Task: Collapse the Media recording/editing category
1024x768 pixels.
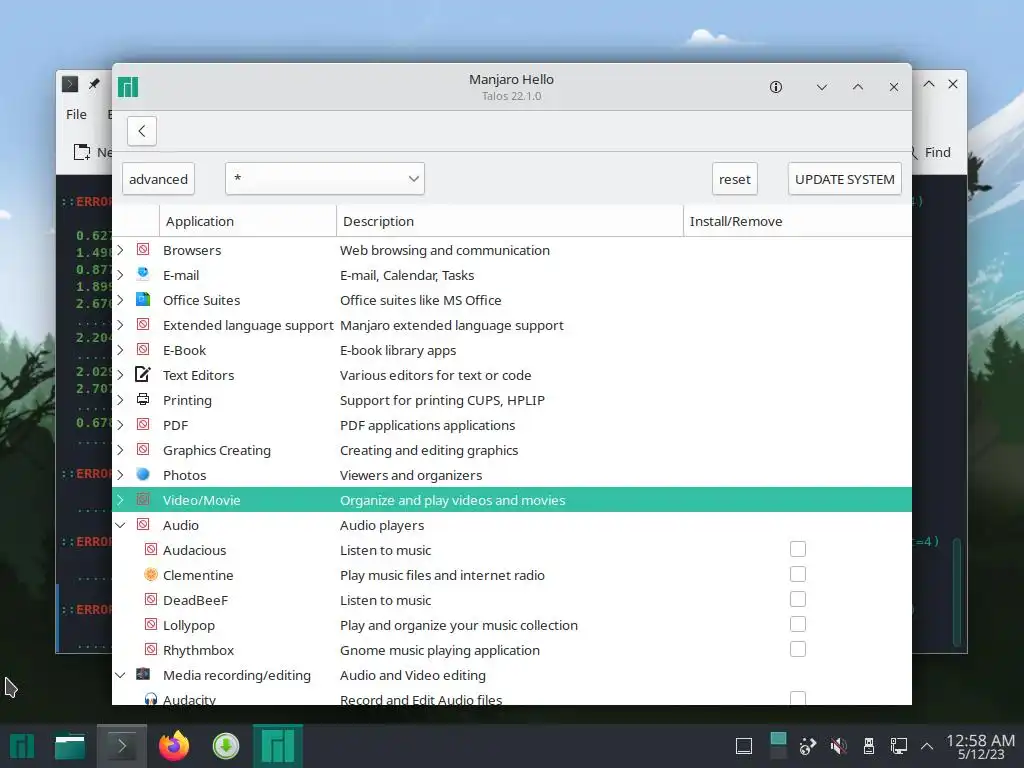Action: pos(120,675)
